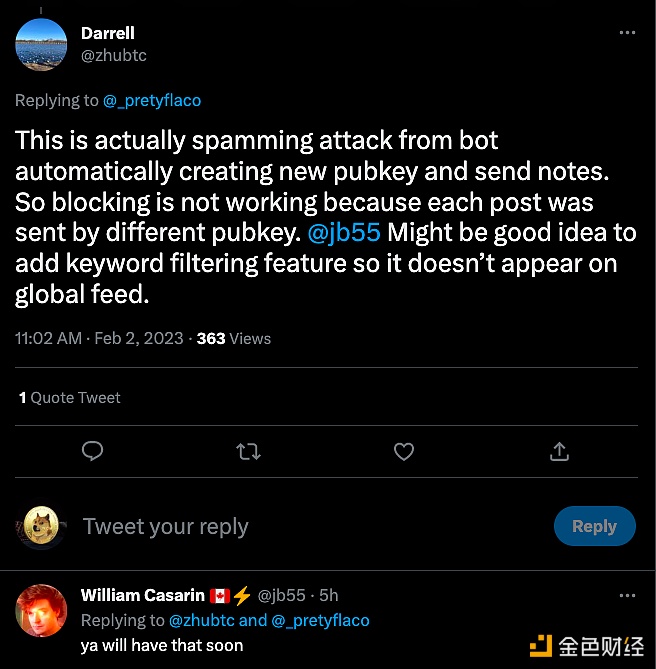The height and width of the screenshot is (669, 656).
Task: Open William Casarin's display name
Action: tap(143, 595)
